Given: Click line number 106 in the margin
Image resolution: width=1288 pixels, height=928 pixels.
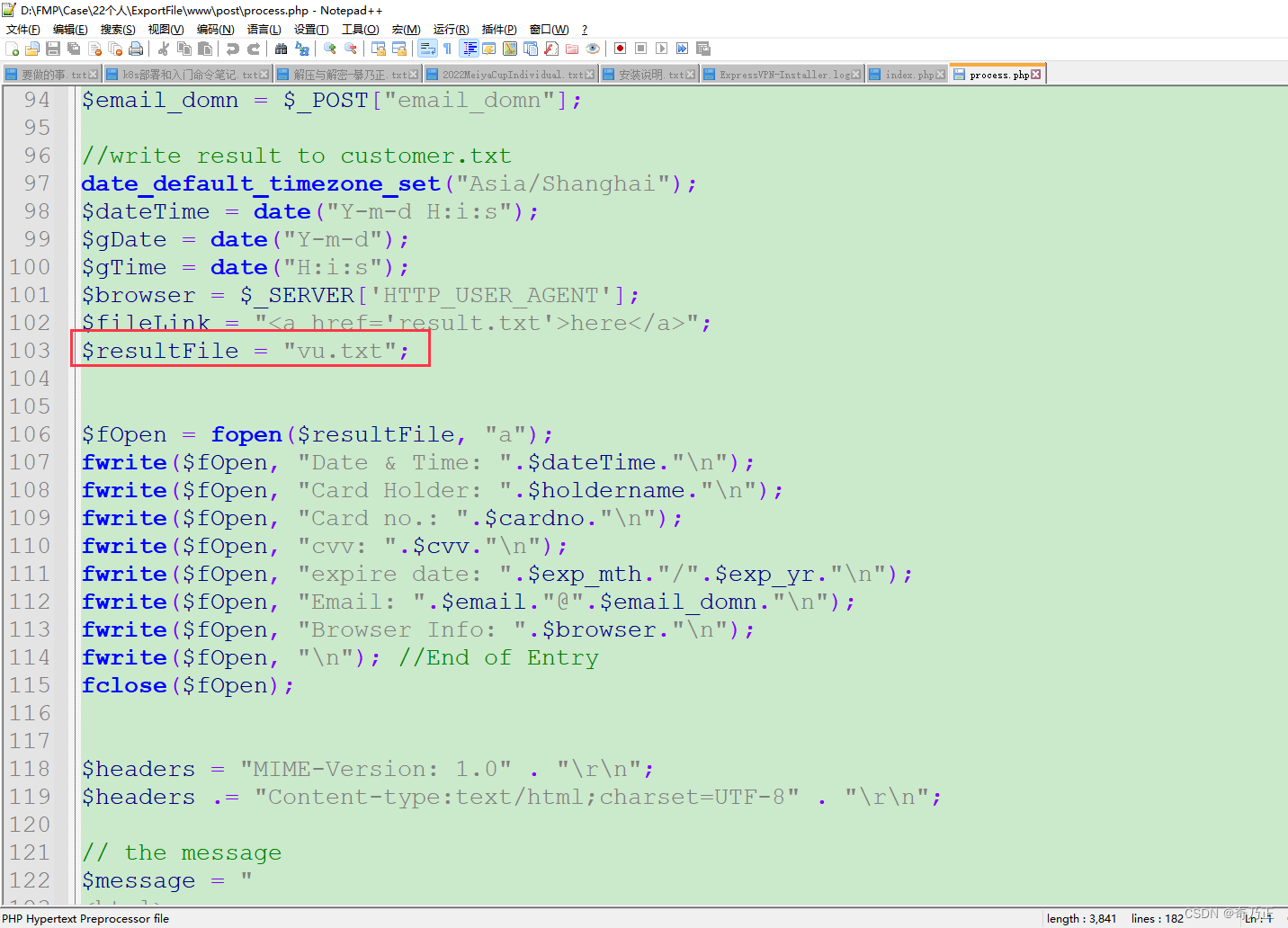Looking at the screenshot, I should tap(30, 434).
